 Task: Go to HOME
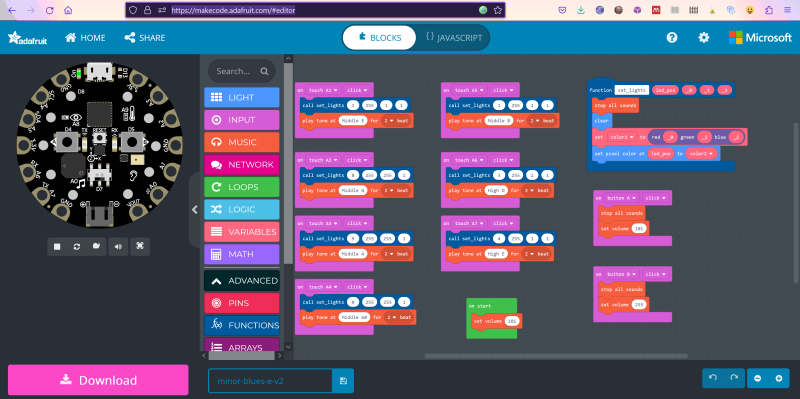[x=85, y=38]
